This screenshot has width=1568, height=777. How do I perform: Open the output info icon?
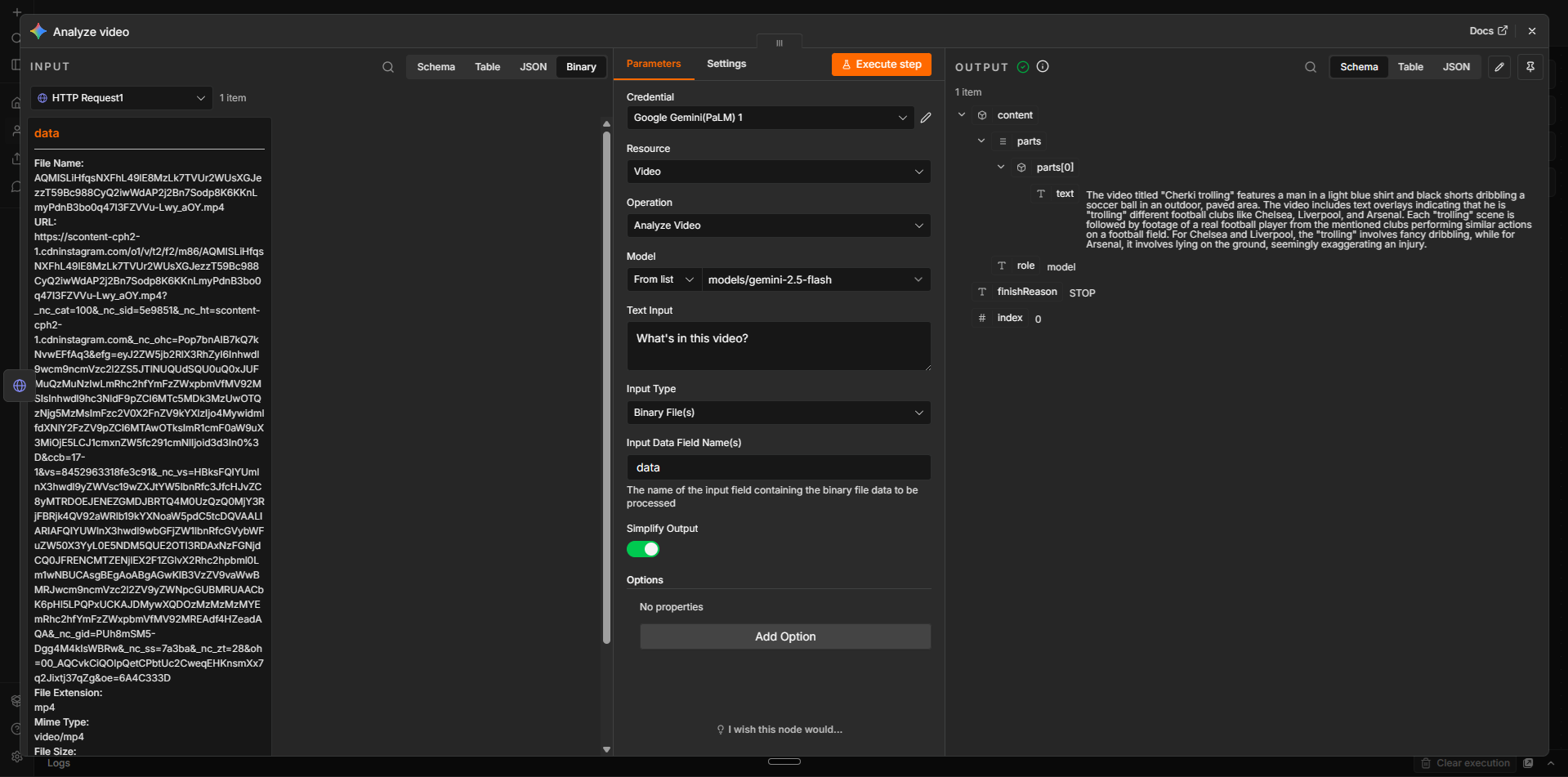click(1043, 67)
